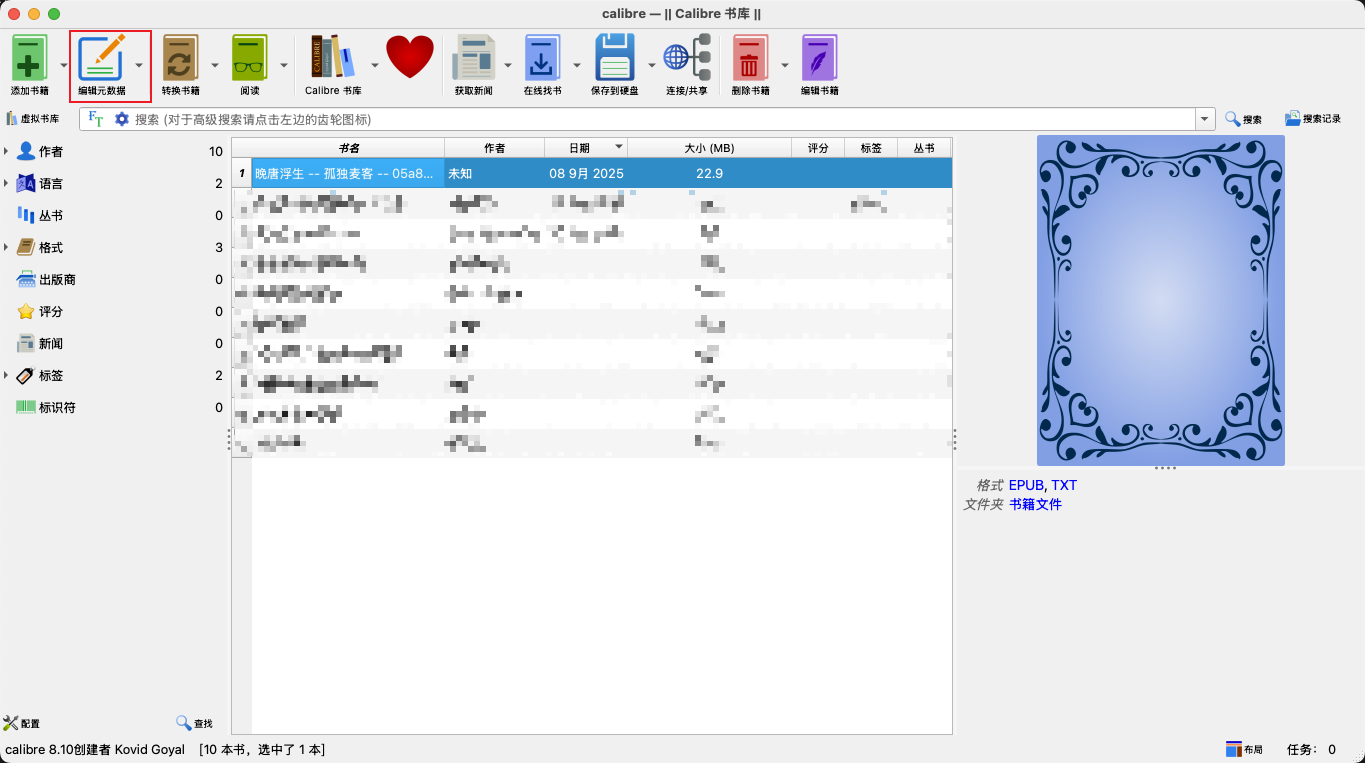Click the 编辑书籍 toolbar icon
Viewport: 1365px width, 763px height.
click(x=820, y=62)
